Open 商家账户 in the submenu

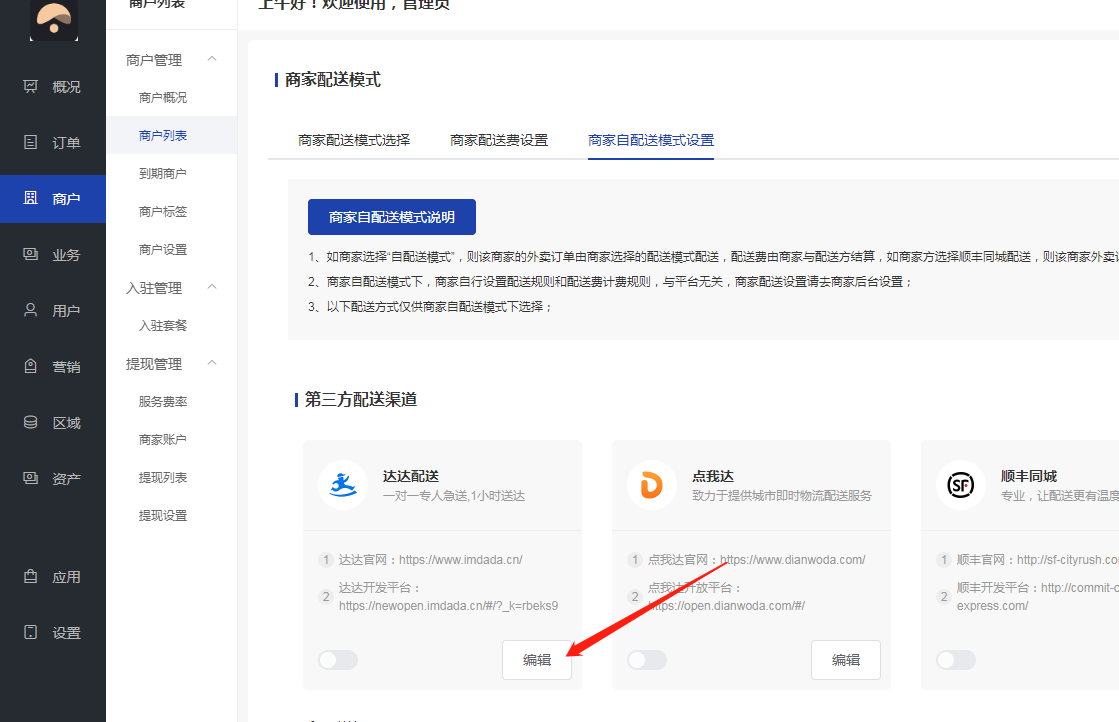click(163, 439)
